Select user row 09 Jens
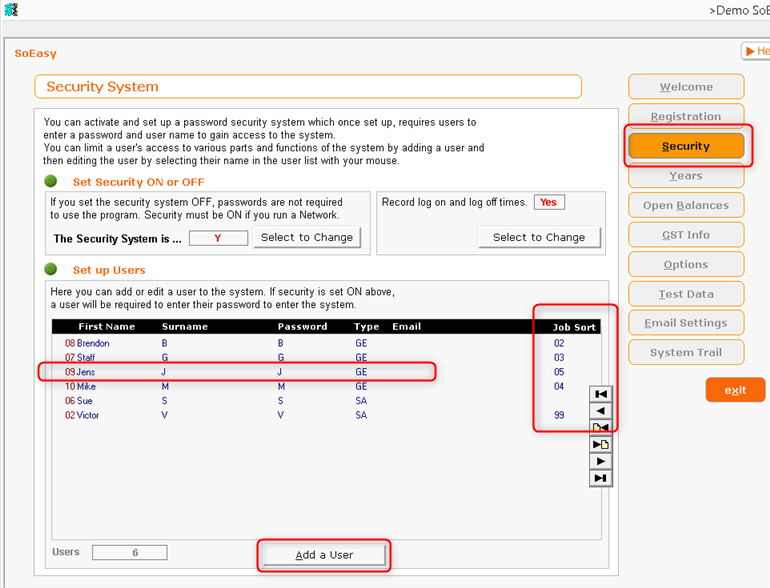Screen dimensions: 770x588 point(326,372)
